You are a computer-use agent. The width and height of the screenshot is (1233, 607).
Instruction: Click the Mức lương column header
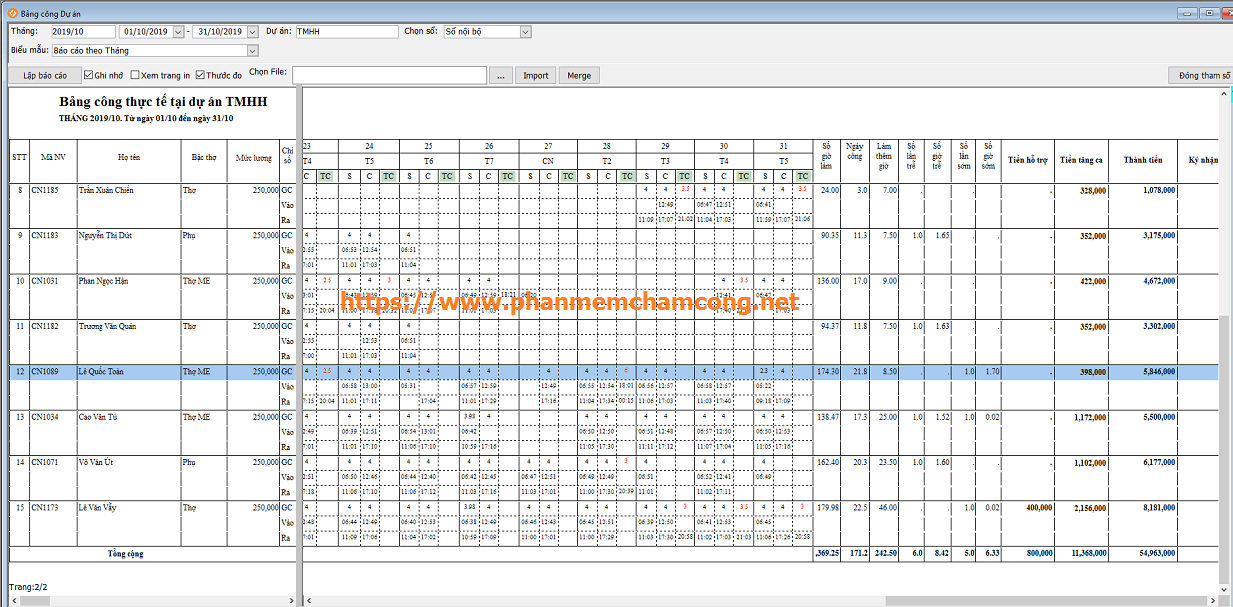pyautogui.click(x=254, y=158)
